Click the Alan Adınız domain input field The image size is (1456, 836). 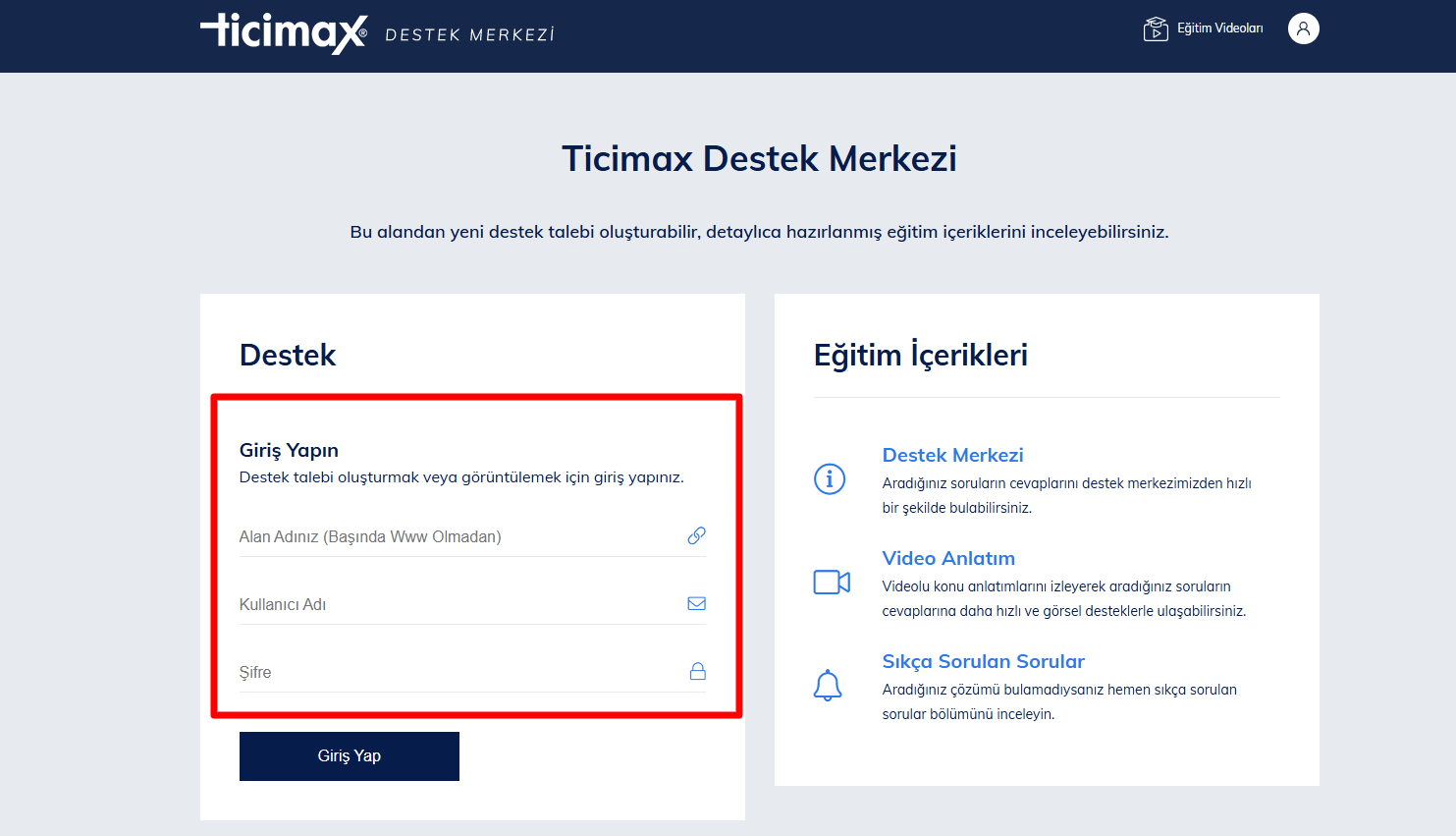[472, 536]
